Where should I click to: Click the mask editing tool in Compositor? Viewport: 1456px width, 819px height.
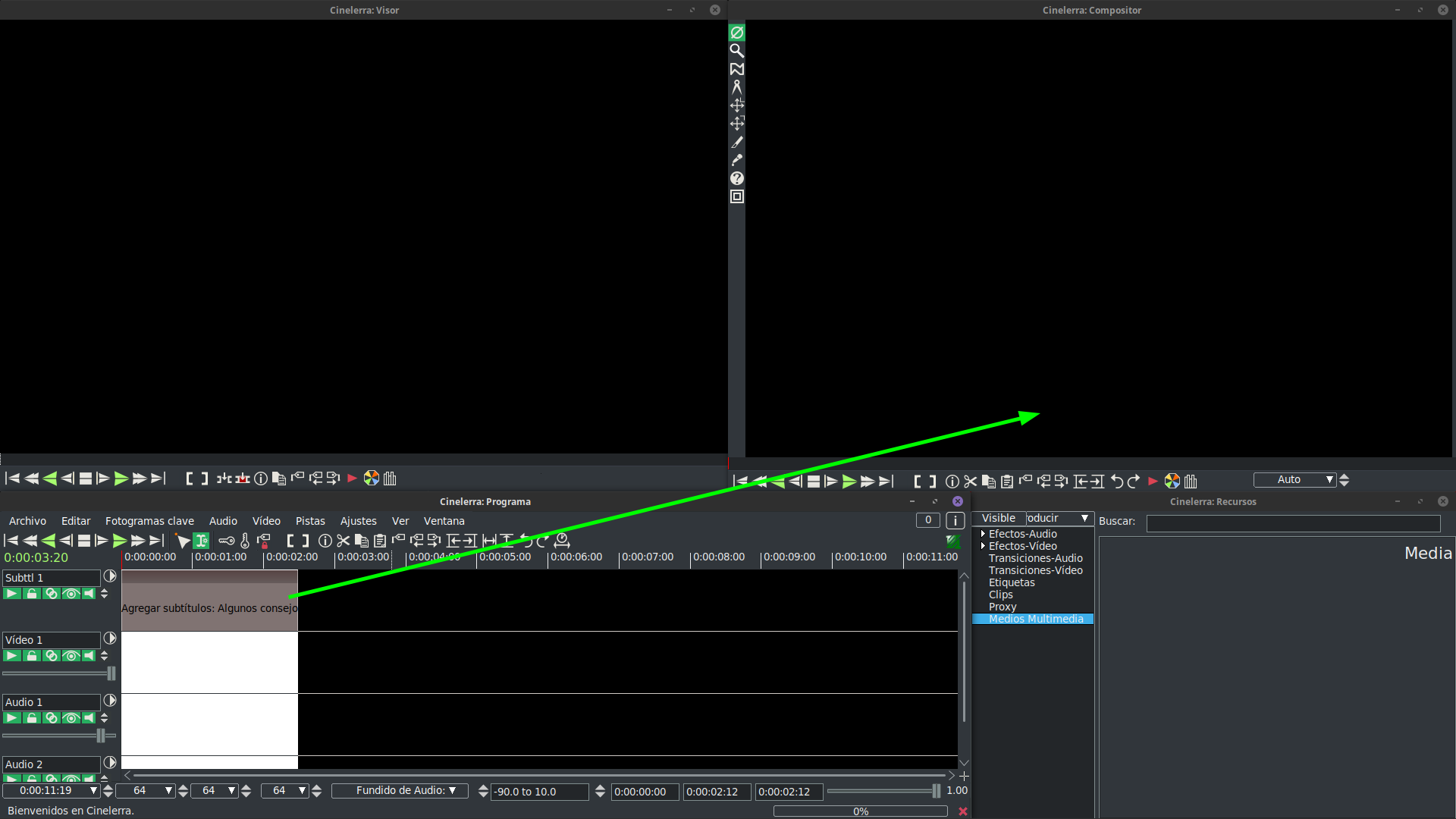click(x=736, y=69)
